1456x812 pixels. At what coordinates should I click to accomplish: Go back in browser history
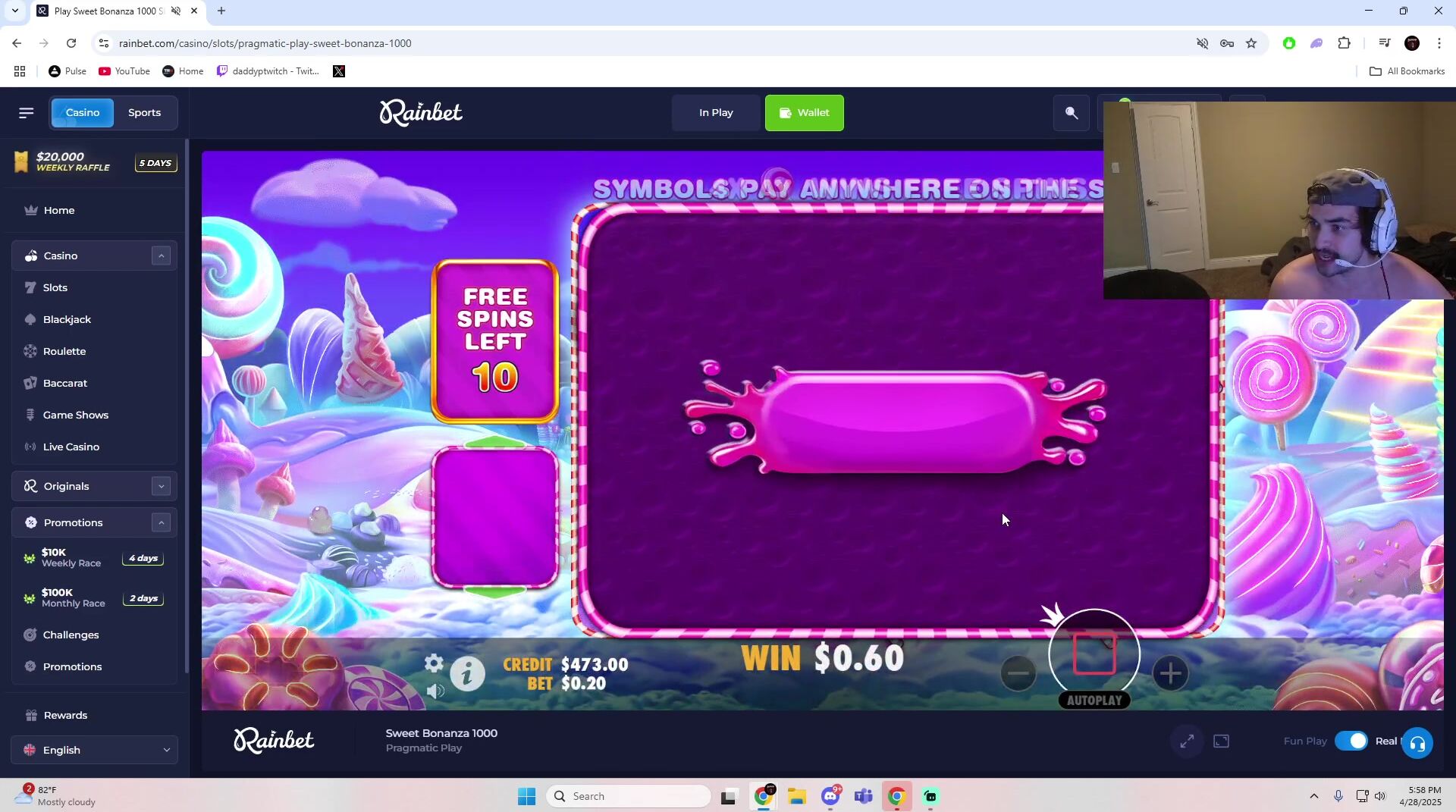coord(17,43)
